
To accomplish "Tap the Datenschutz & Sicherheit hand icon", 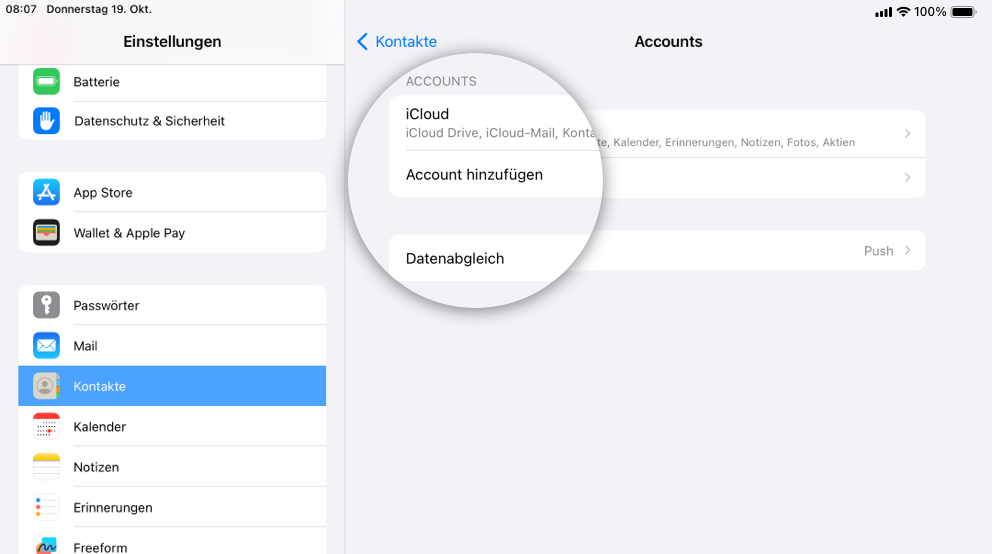I will pos(46,121).
